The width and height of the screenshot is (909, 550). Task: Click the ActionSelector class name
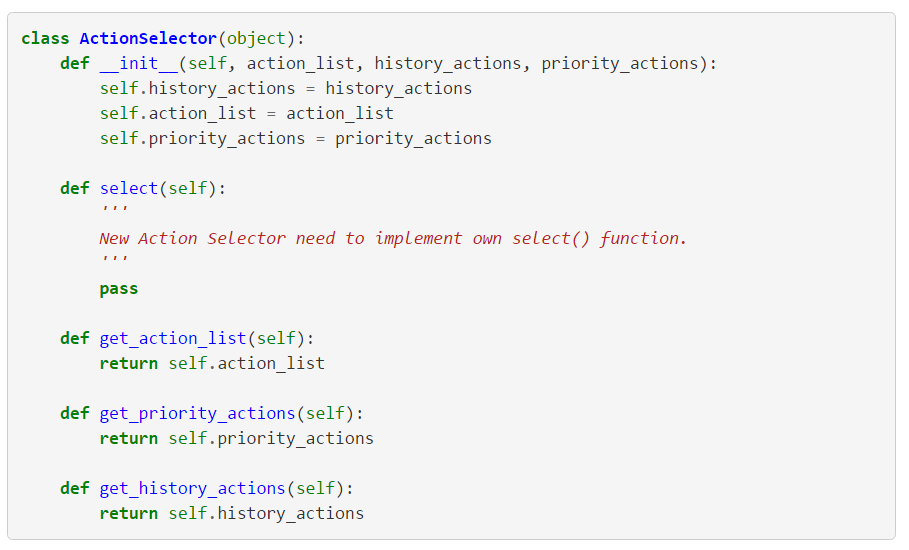pyautogui.click(x=148, y=38)
